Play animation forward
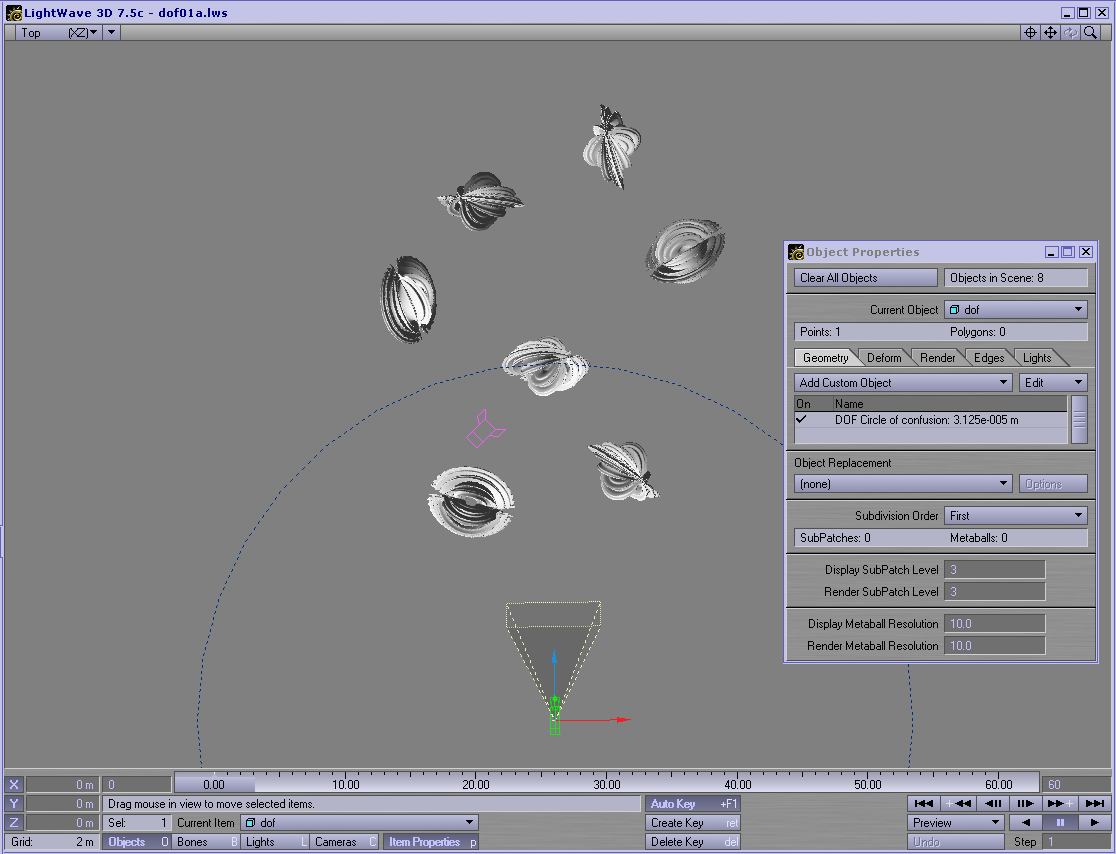Viewport: 1116px width, 854px height. tap(1094, 823)
